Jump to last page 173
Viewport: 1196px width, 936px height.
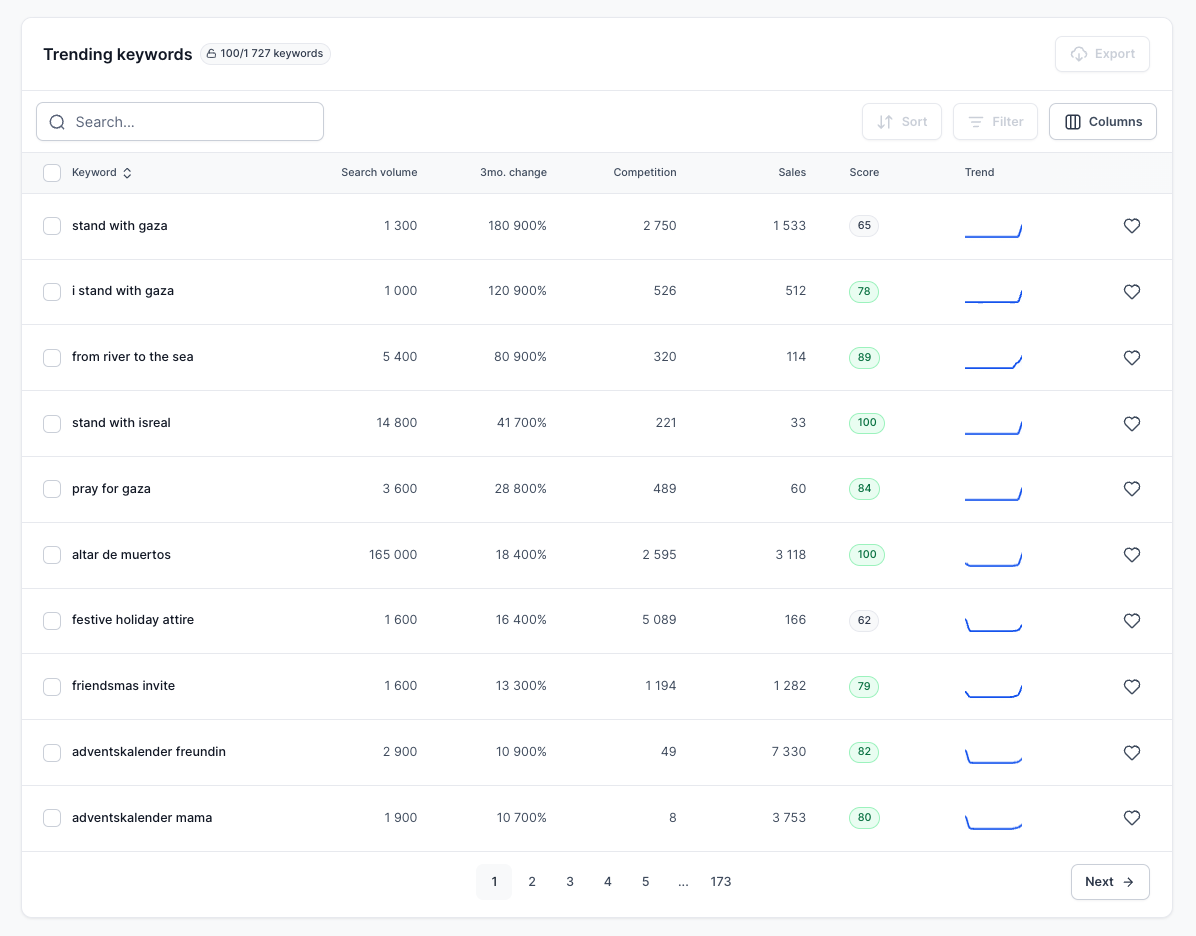point(720,882)
